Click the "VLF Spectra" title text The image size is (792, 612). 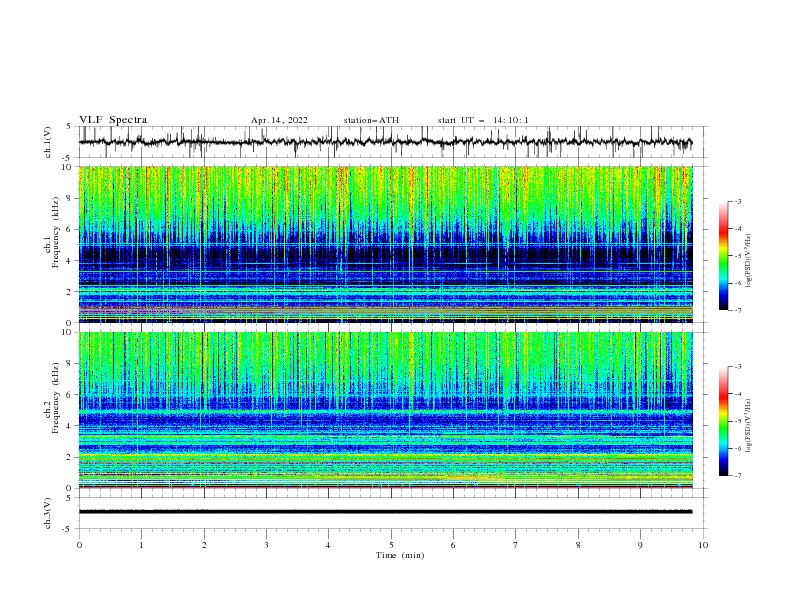pos(113,120)
